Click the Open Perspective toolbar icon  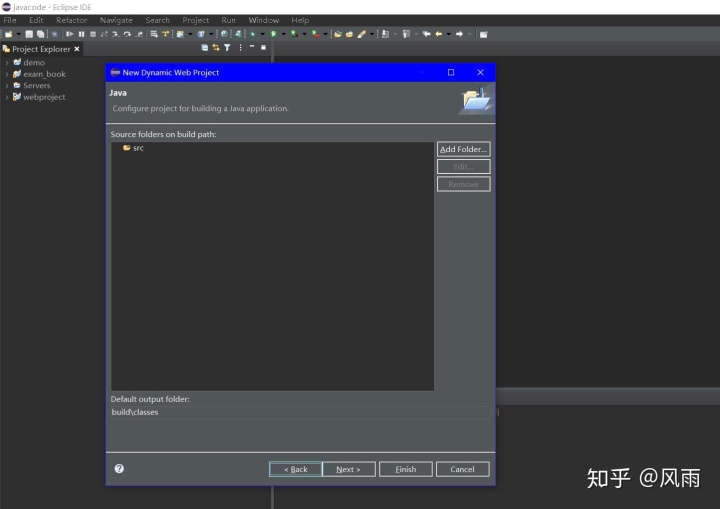pyautogui.click(x=484, y=34)
